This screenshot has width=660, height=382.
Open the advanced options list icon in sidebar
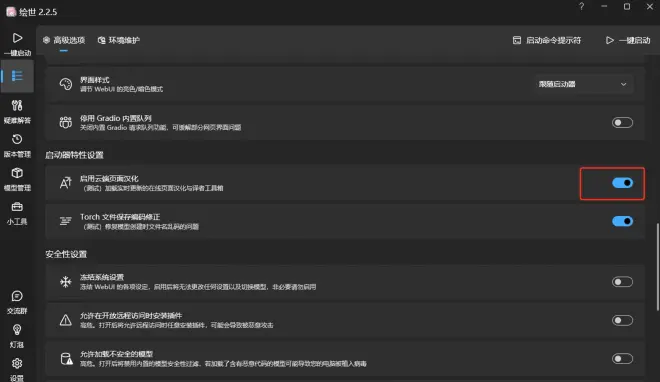[x=17, y=76]
